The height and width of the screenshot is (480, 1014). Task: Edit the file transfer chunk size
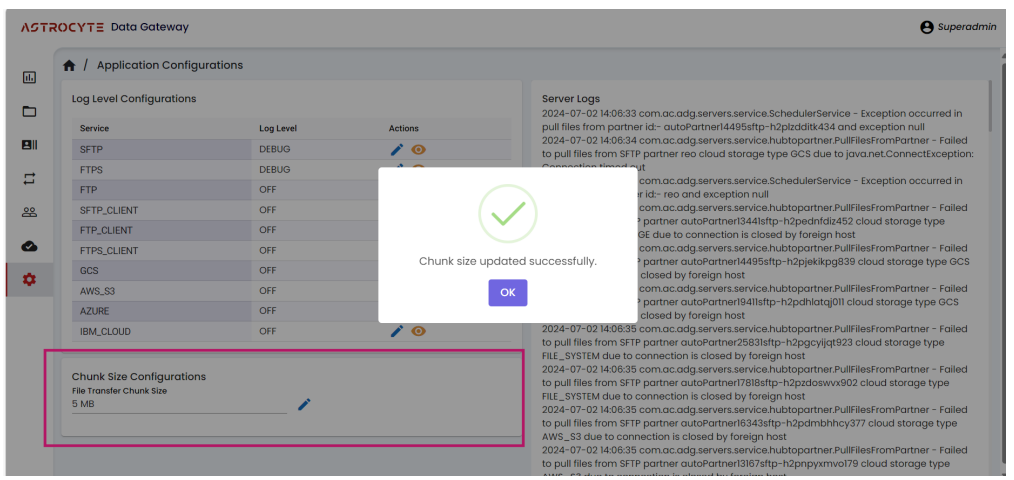coord(304,404)
